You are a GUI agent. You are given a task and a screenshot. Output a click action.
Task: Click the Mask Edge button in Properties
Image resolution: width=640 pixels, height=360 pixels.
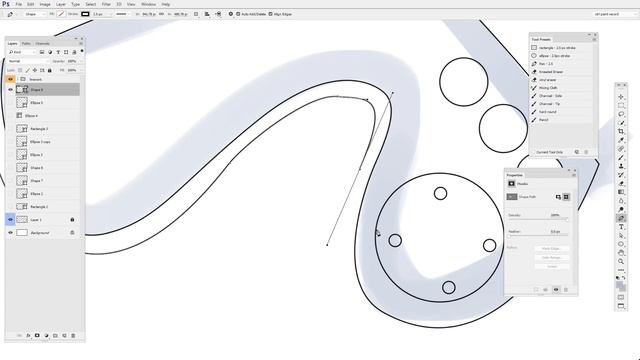coord(552,249)
